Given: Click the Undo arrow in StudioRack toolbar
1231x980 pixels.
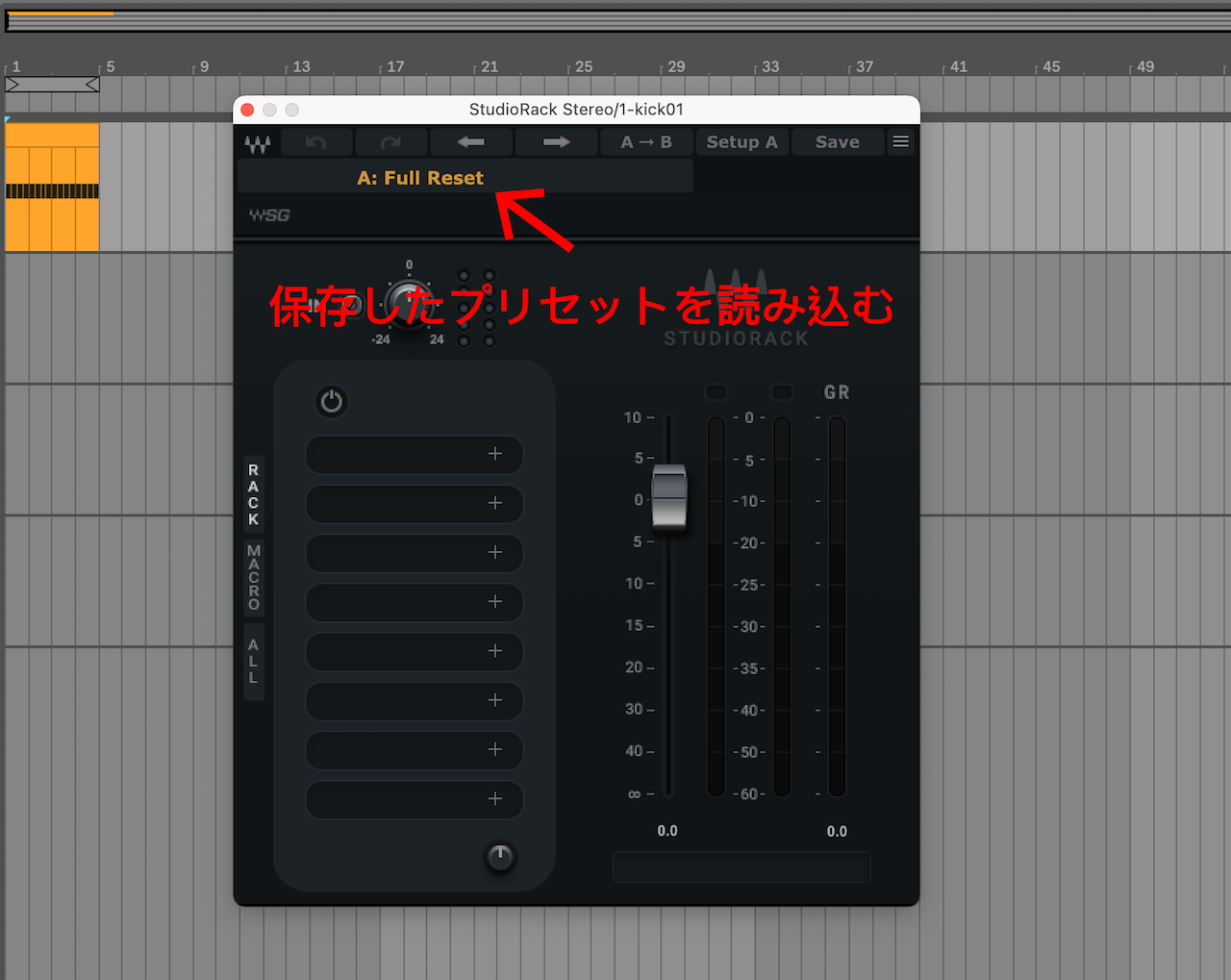Looking at the screenshot, I should tap(315, 142).
